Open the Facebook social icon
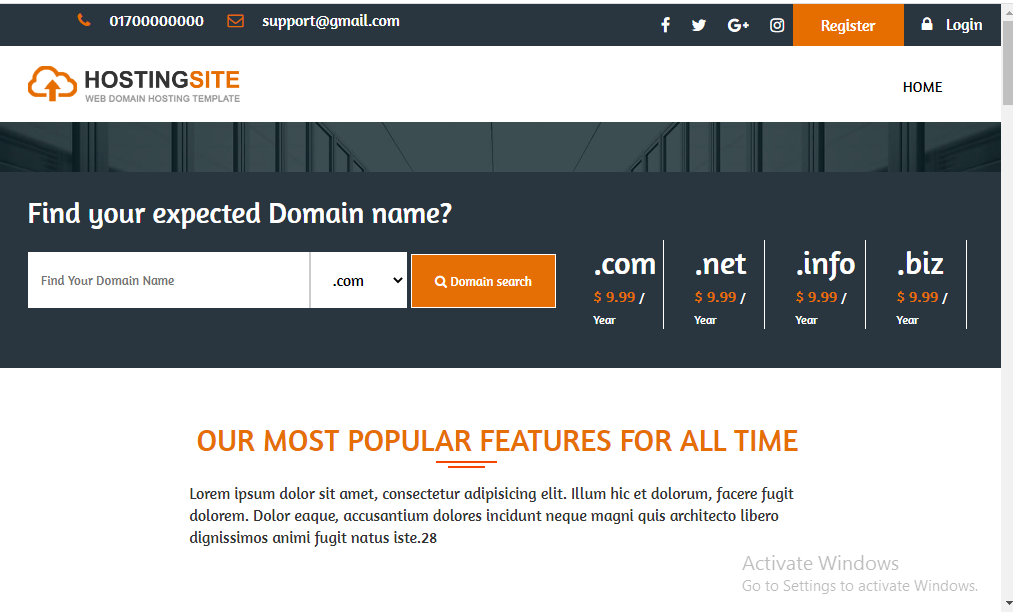 pos(665,25)
